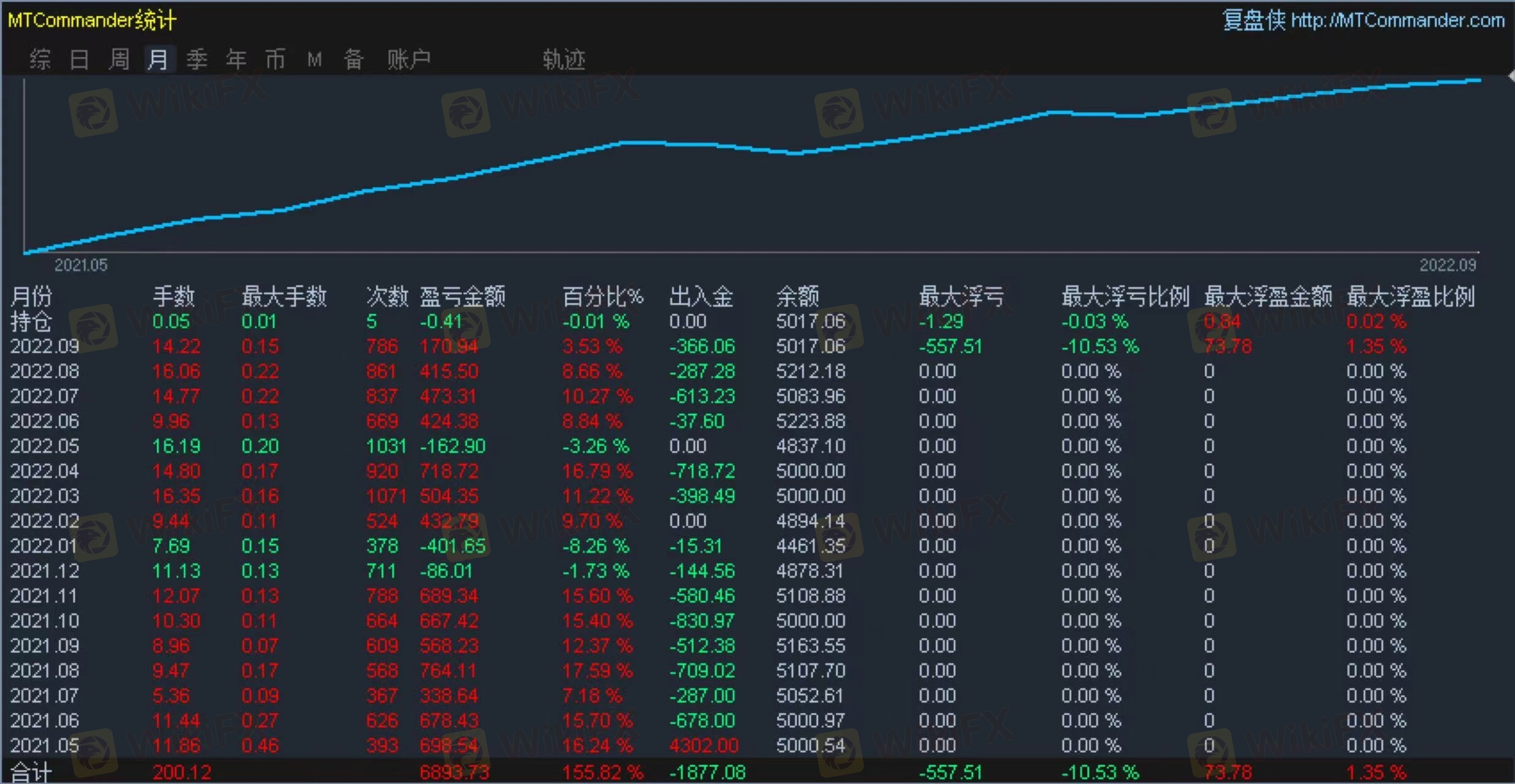This screenshot has width=1515, height=784.
Task: Select the 2022.05 monthly row
Action: (45, 446)
